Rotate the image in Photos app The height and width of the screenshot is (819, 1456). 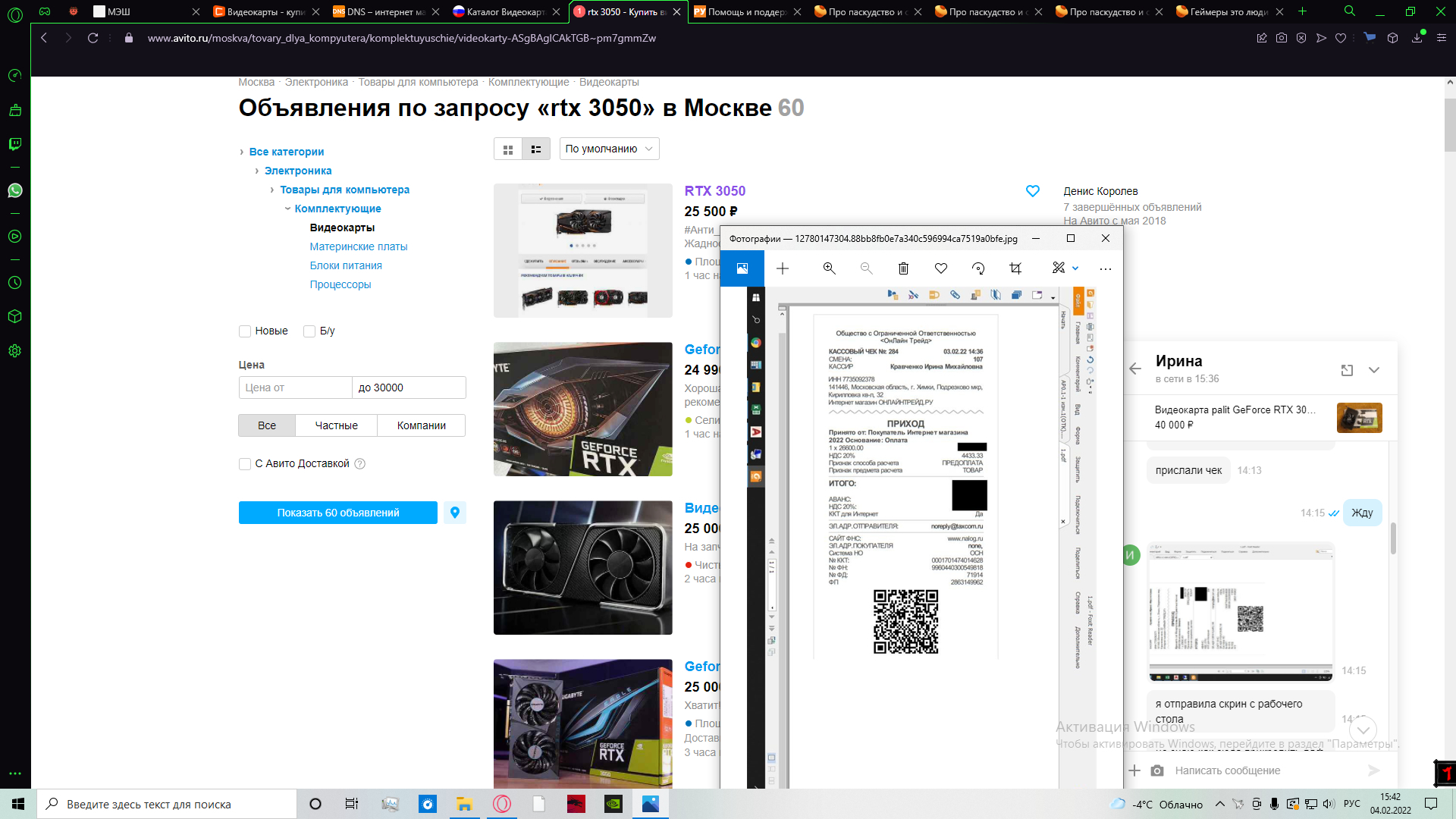(x=978, y=268)
